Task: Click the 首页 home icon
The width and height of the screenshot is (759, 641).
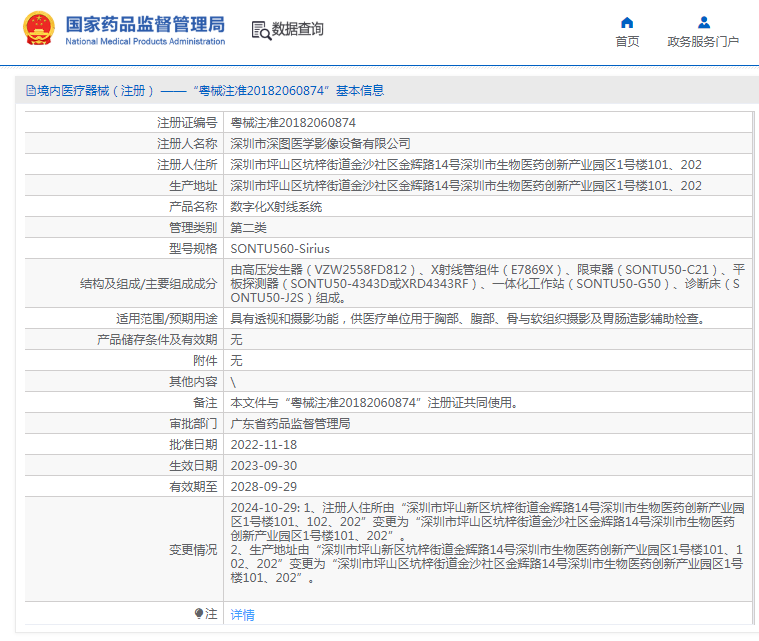Action: 627,23
